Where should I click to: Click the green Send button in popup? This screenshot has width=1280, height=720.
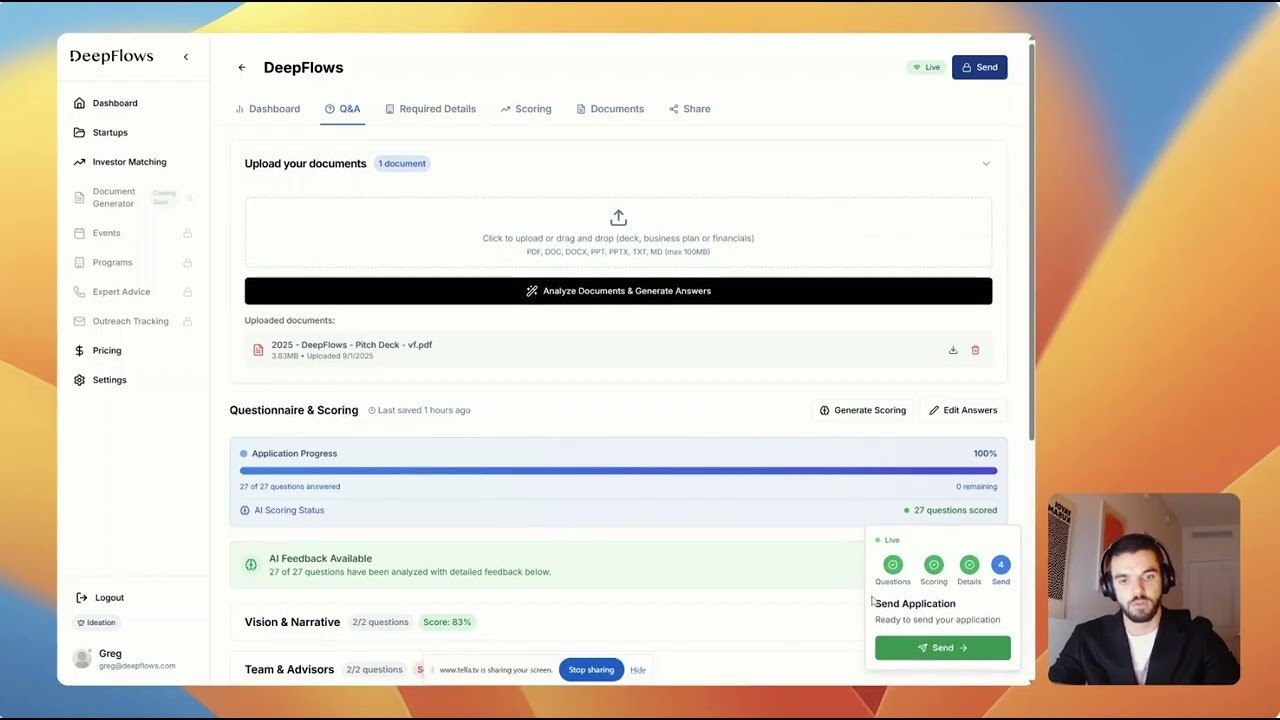(943, 648)
